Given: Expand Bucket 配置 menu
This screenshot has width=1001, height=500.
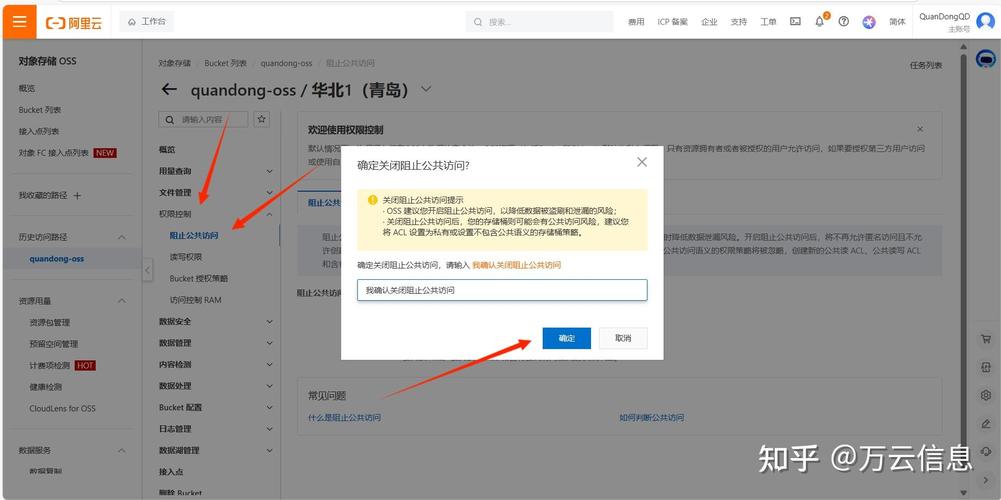Looking at the screenshot, I should click(x=269, y=407).
